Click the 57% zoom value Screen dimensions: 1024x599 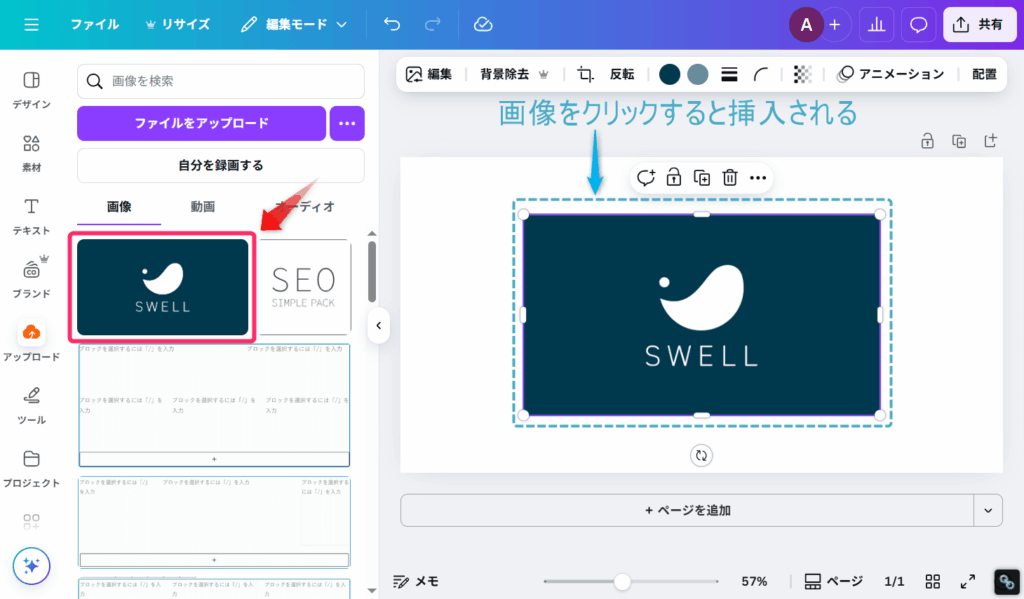click(x=754, y=581)
